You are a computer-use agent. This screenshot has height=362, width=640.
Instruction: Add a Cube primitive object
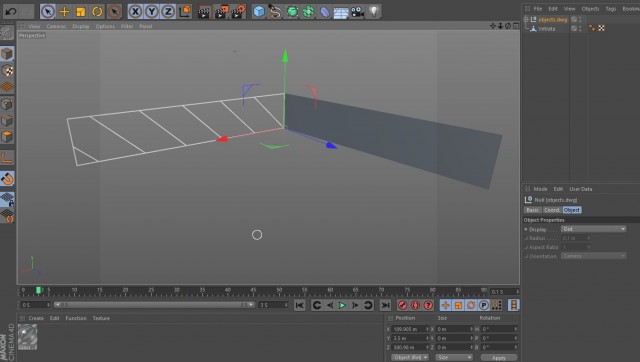pos(259,11)
